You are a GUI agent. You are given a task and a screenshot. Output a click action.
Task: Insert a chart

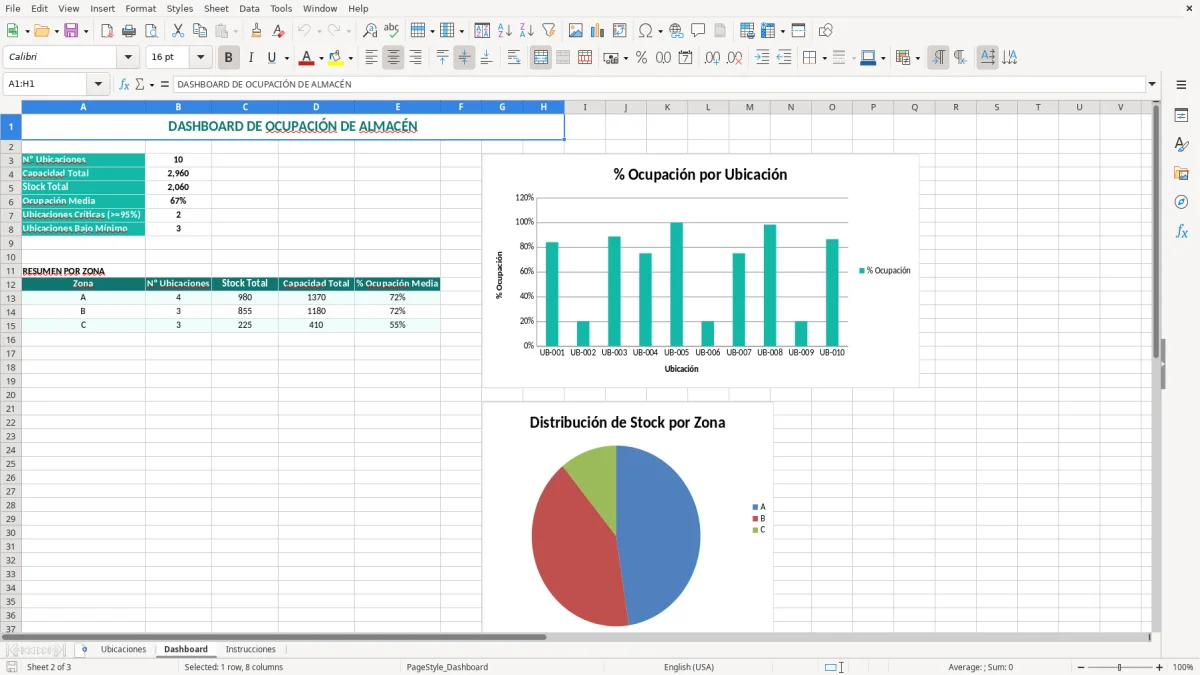coord(598,31)
